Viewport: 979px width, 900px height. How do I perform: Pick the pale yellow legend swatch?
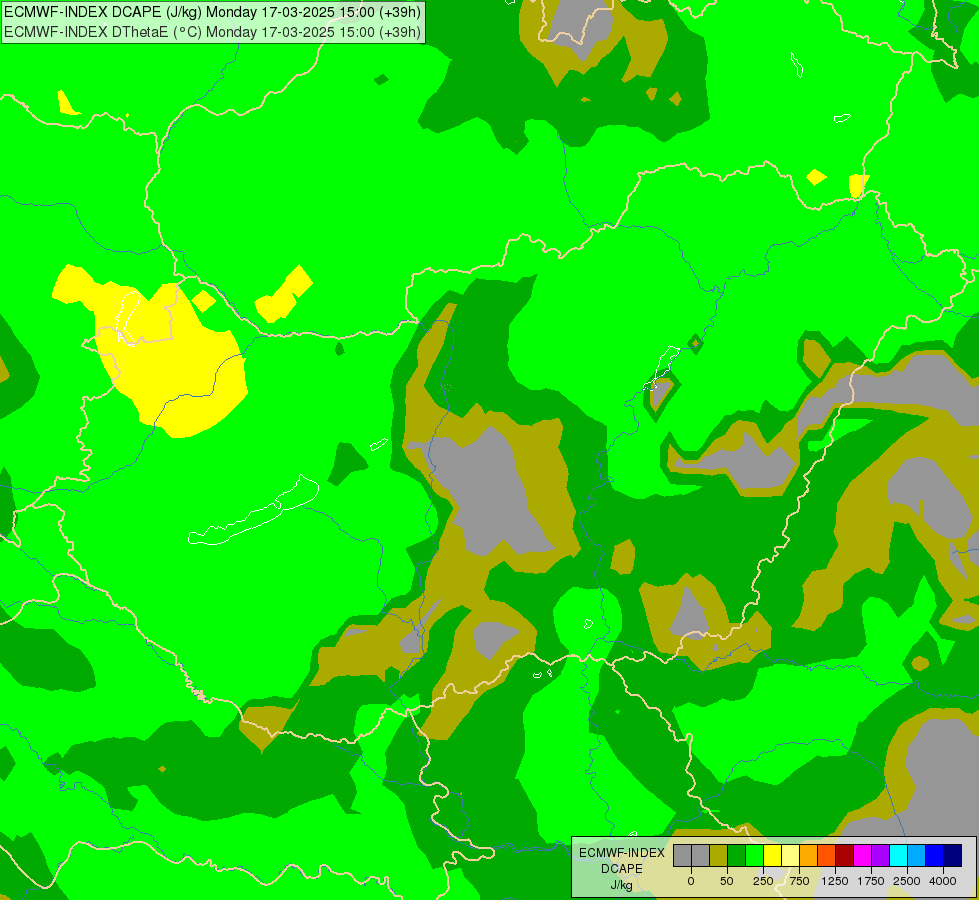click(x=790, y=856)
